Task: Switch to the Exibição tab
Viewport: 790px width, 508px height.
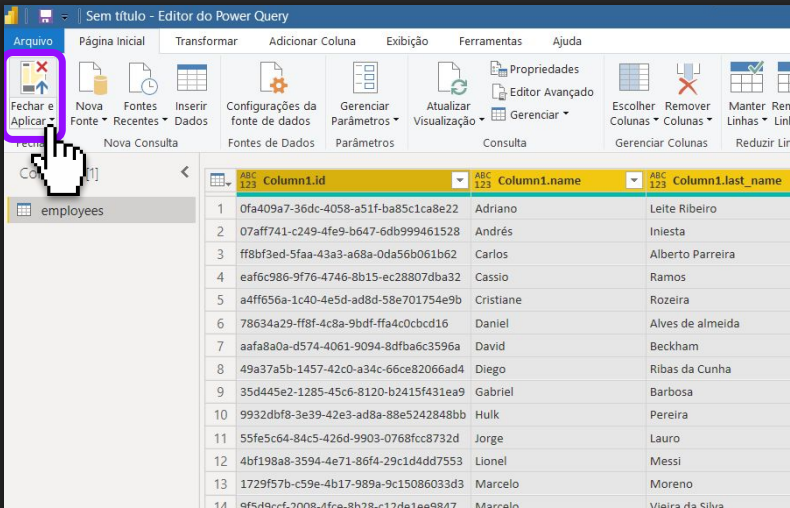Action: point(407,41)
